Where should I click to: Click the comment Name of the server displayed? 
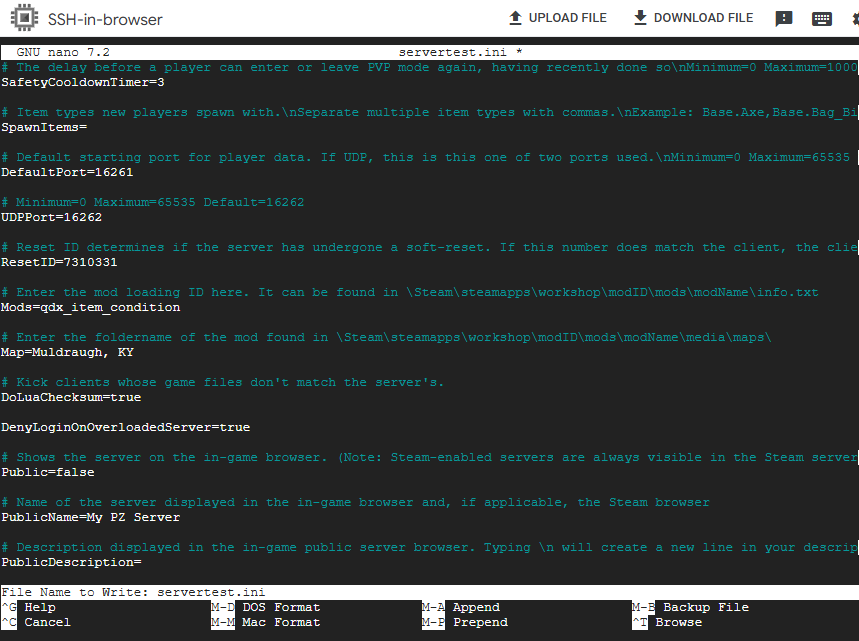tap(356, 502)
